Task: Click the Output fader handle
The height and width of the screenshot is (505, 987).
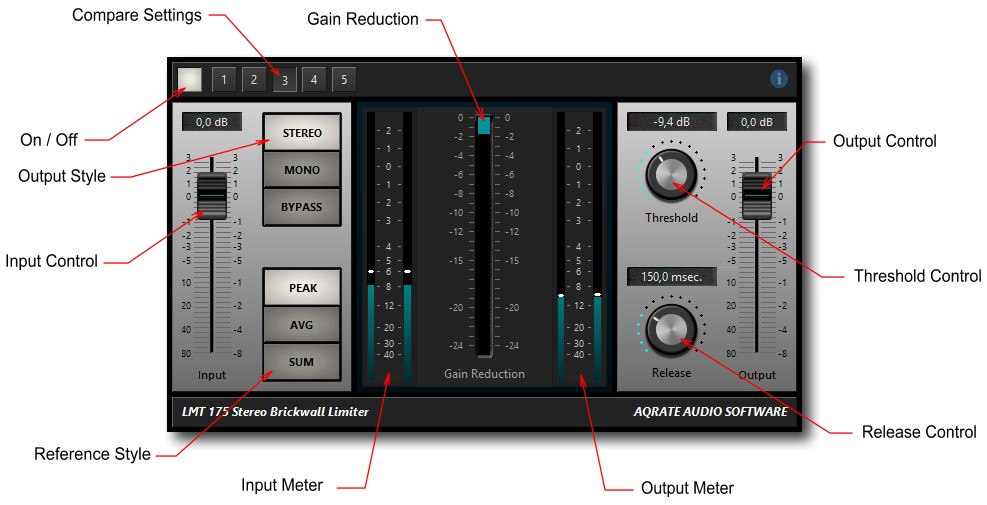Action: click(757, 196)
